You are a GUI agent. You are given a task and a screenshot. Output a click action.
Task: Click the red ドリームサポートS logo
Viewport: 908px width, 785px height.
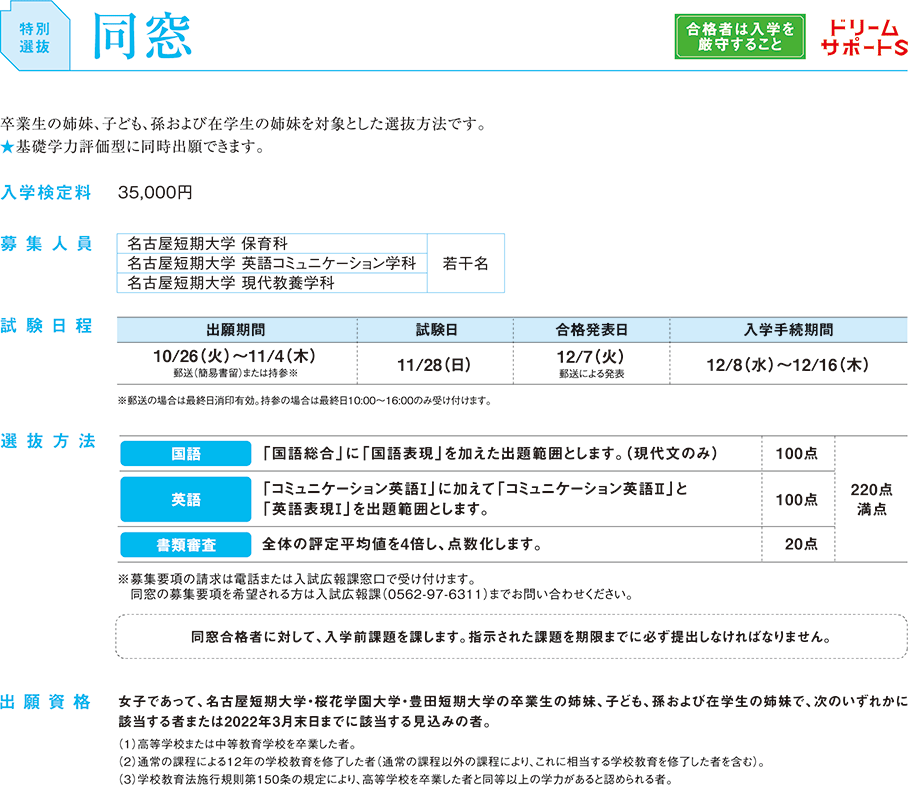tap(864, 38)
